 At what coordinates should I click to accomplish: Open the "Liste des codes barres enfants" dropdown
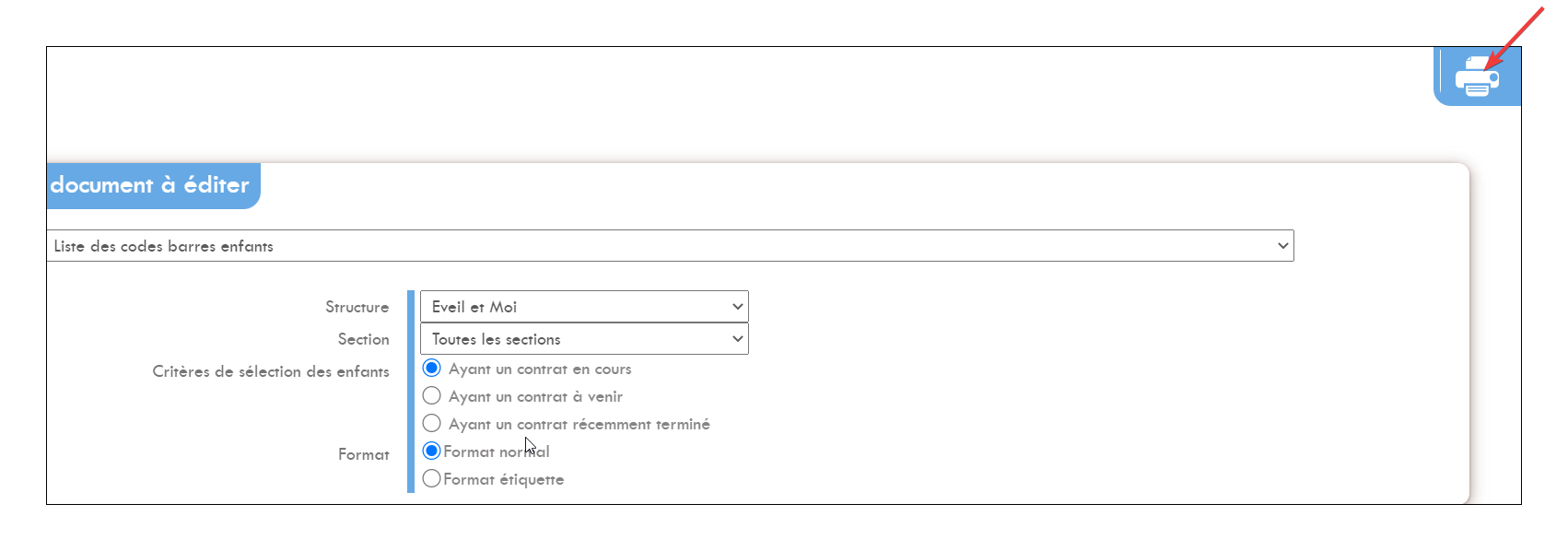(670, 246)
